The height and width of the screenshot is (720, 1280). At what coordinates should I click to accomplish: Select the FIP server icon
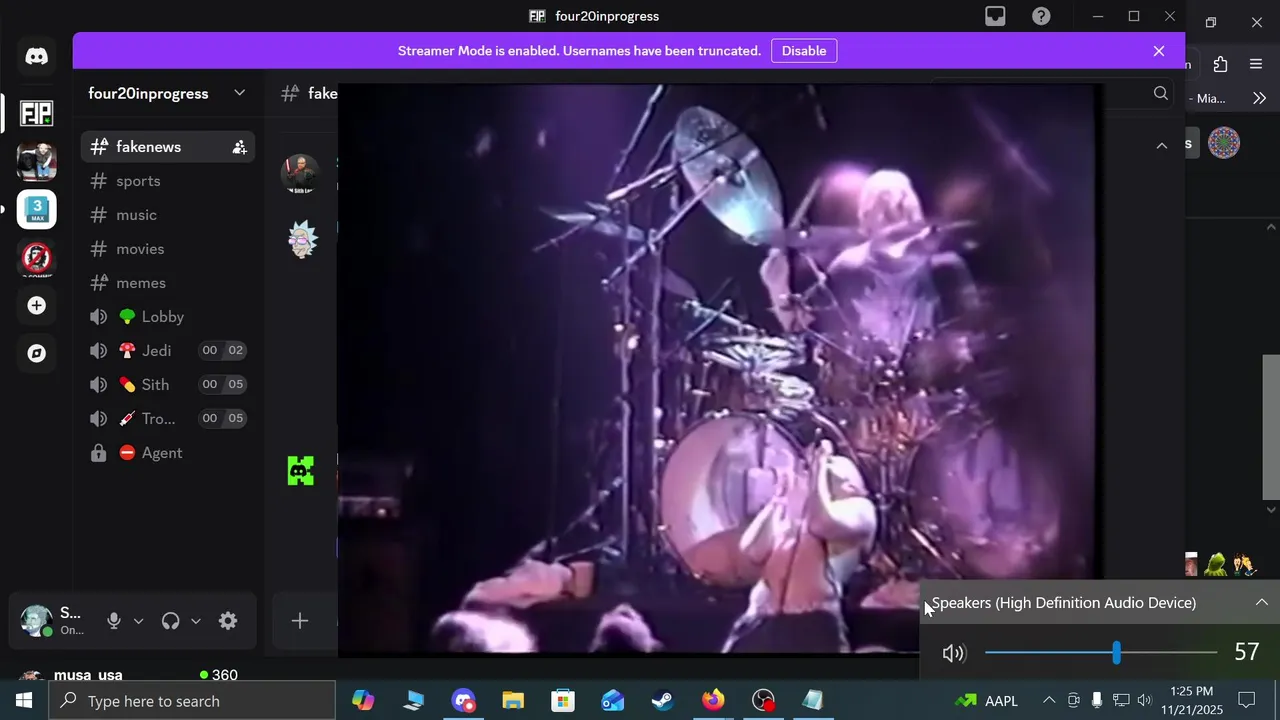tap(37, 113)
